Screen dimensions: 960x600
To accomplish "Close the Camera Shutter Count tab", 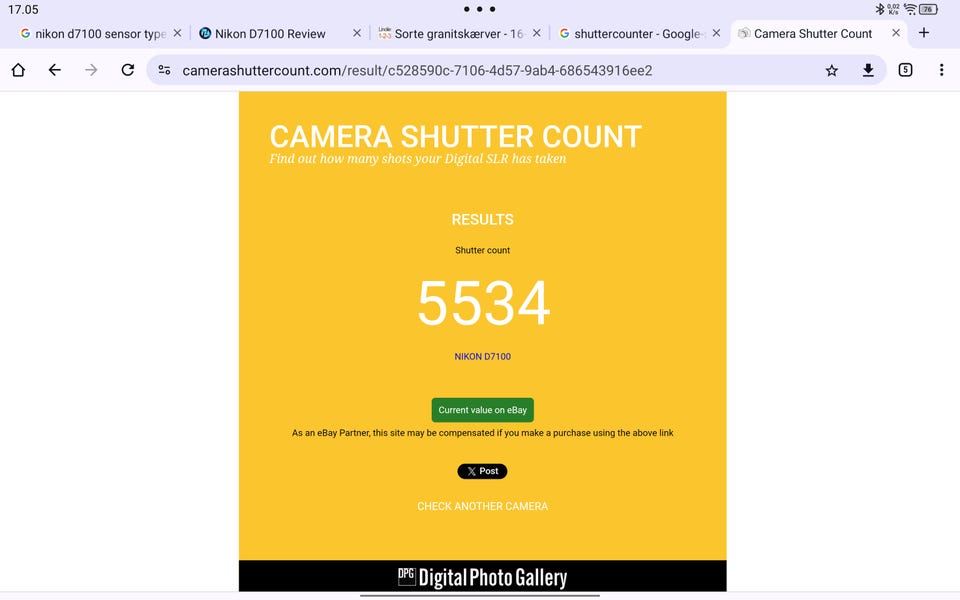I will pyautogui.click(x=896, y=33).
